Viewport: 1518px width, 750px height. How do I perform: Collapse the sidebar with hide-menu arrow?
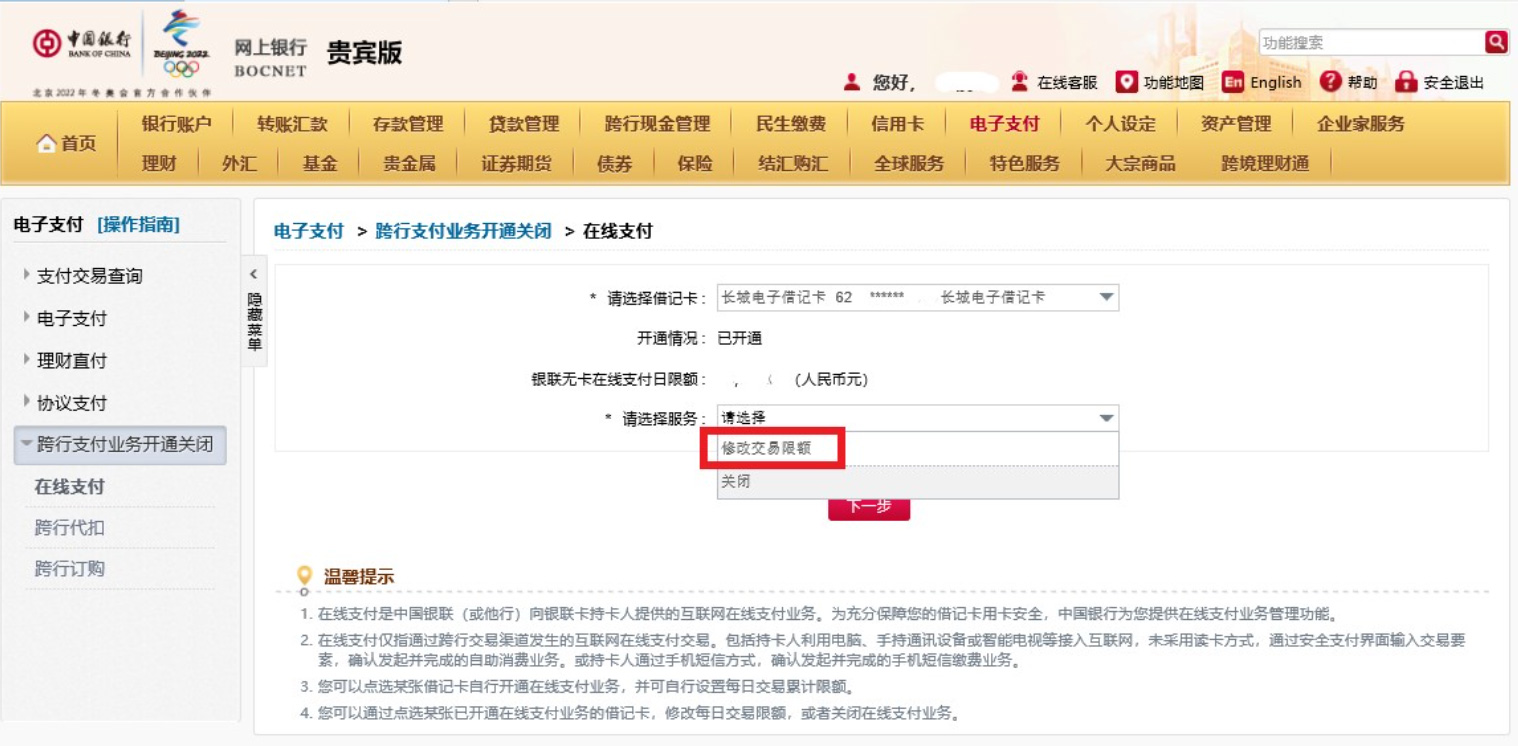pyautogui.click(x=254, y=275)
